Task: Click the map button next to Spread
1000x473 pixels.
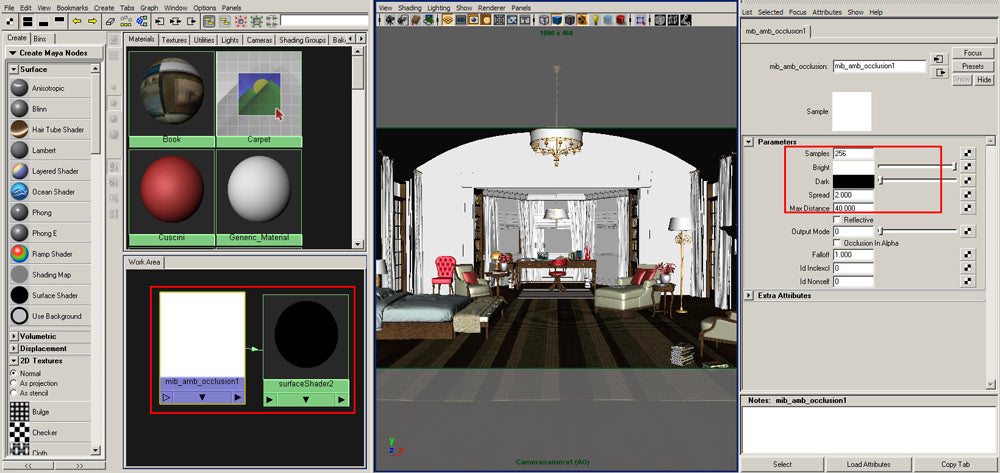Action: point(967,194)
